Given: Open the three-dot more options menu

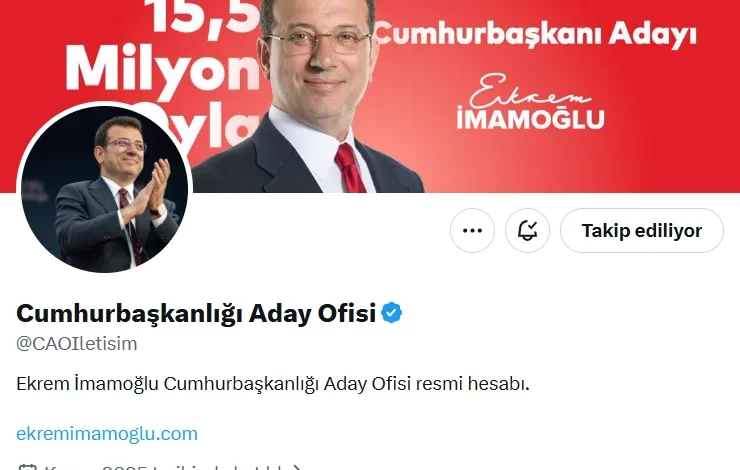Looking at the screenshot, I should coord(472,231).
